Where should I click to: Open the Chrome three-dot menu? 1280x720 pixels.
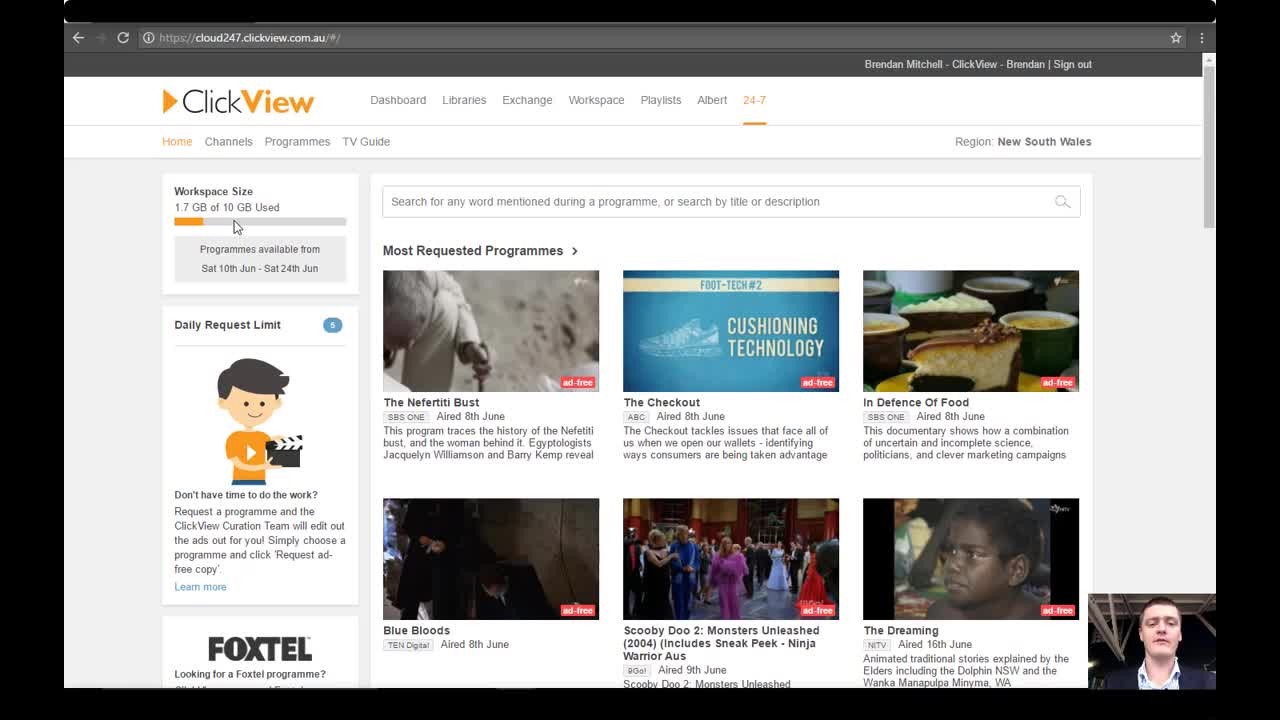1202,38
